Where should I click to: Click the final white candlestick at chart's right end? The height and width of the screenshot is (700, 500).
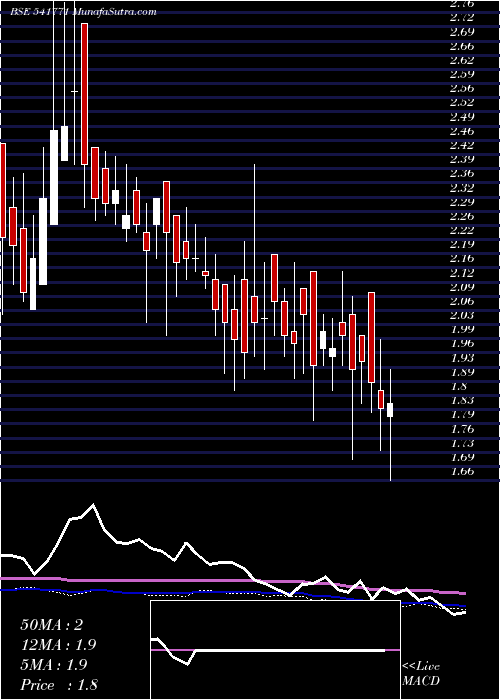(x=390, y=410)
